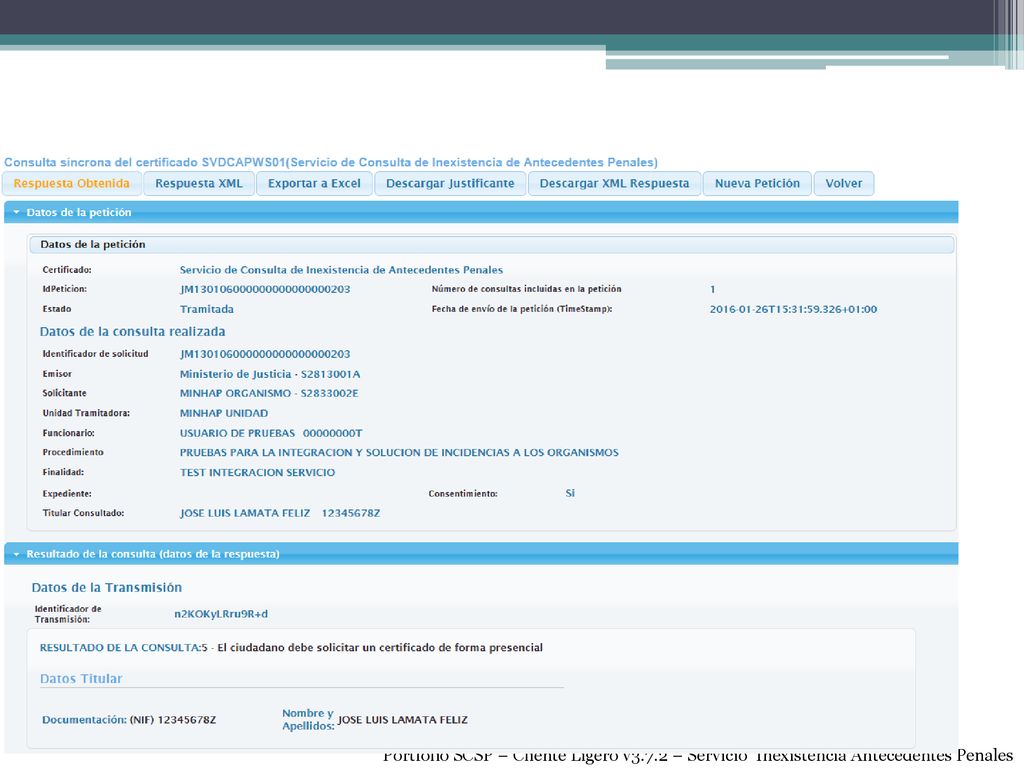This screenshot has width=1024, height=768.
Task: Select the IdPeticion value JM13010600000000000000203
Action: click(x=264, y=289)
